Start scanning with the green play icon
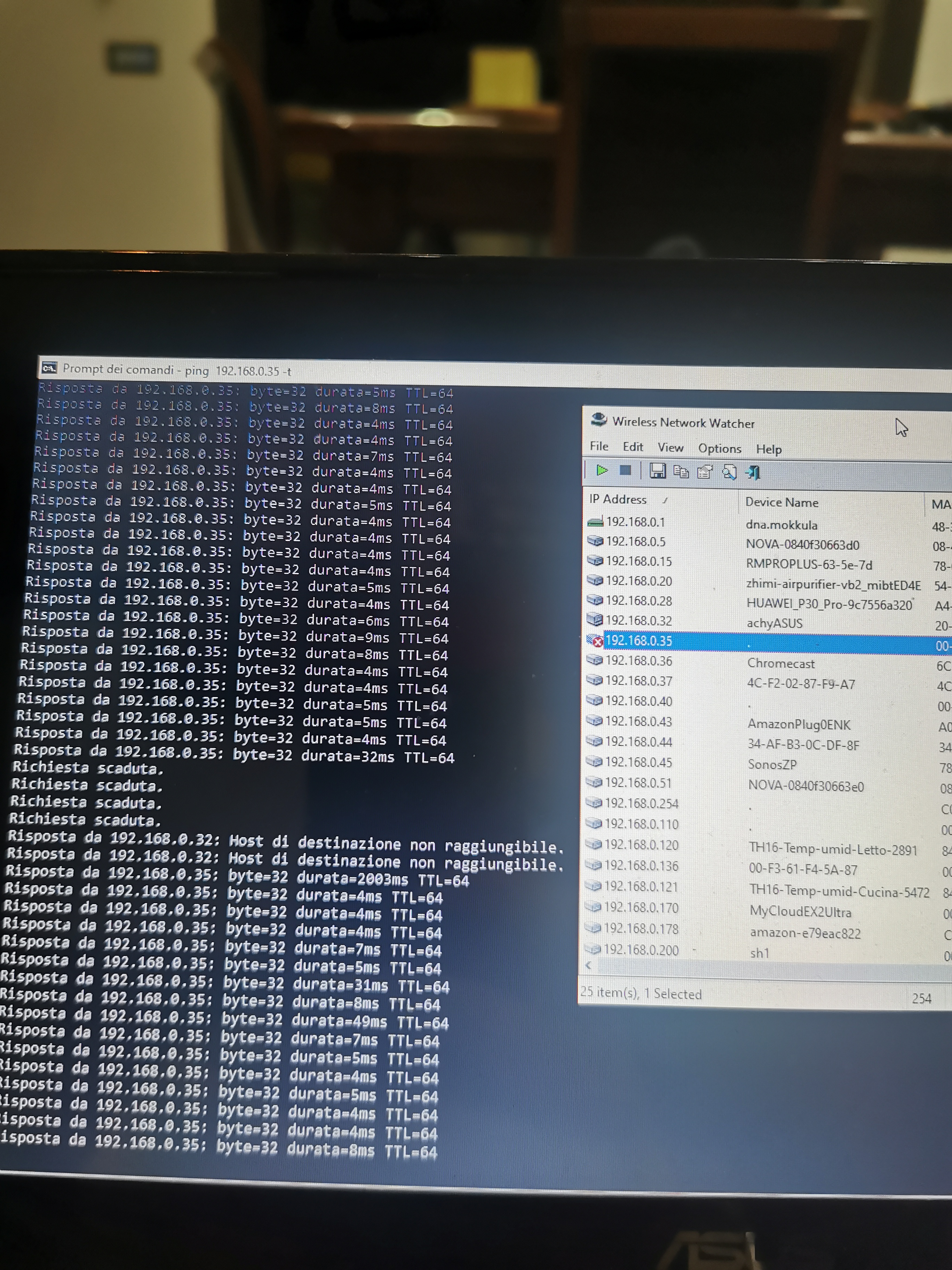This screenshot has width=952, height=1270. (601, 470)
